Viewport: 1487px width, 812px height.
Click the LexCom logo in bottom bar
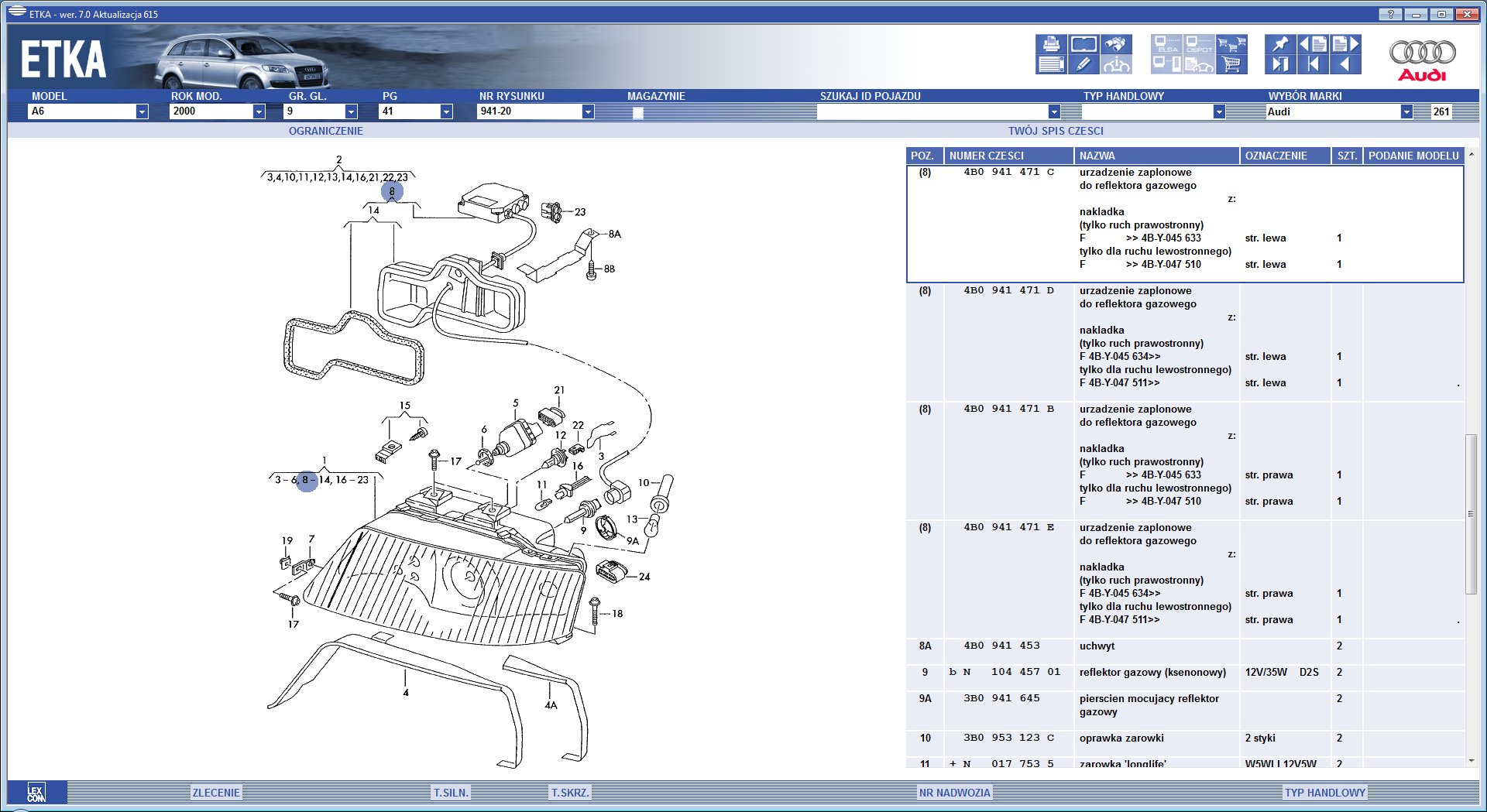click(x=36, y=793)
